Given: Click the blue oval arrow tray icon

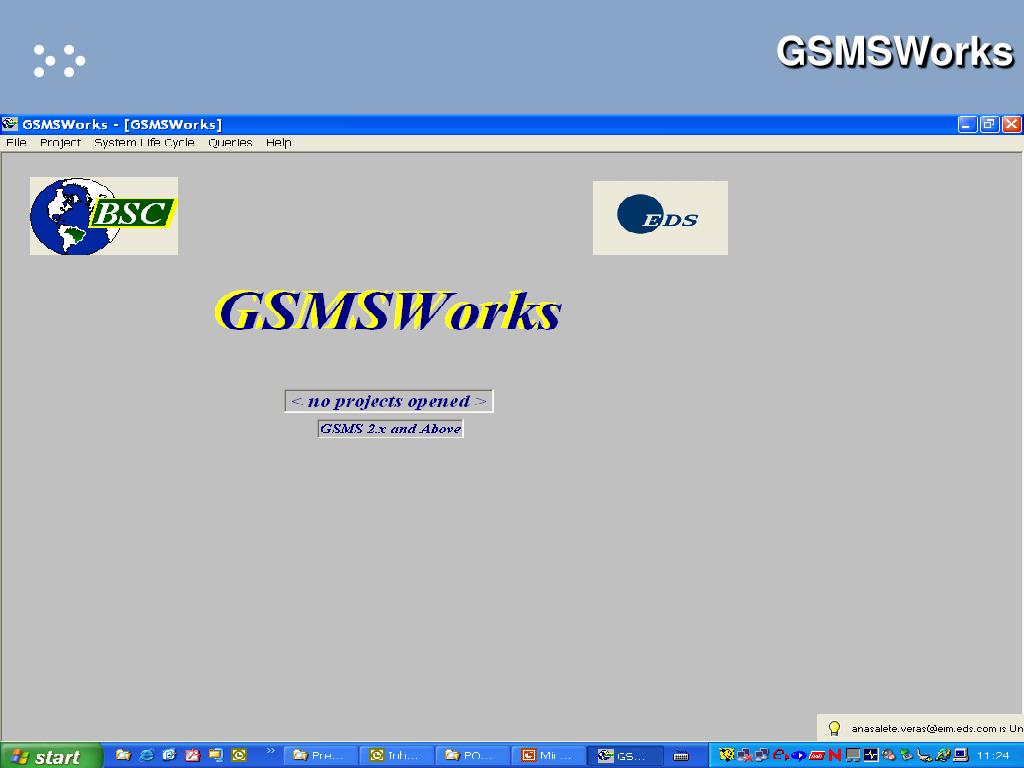Looking at the screenshot, I should [799, 756].
